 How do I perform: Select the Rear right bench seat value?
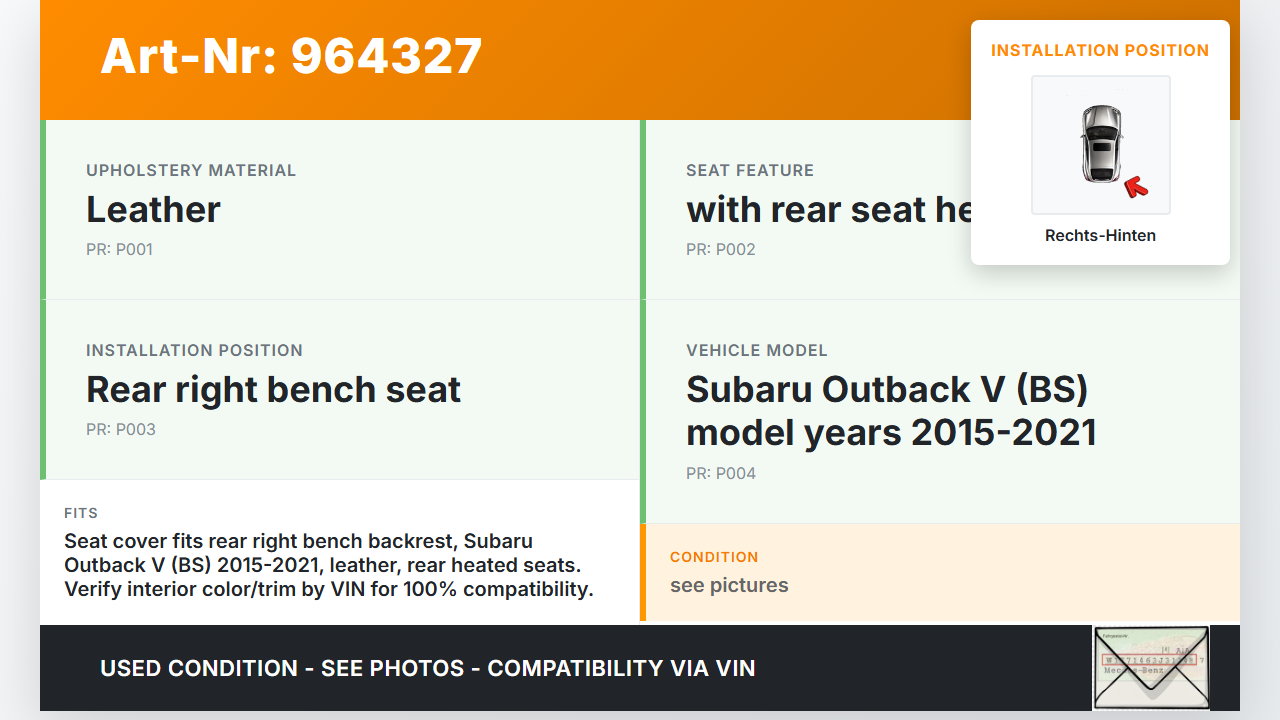[x=273, y=390]
